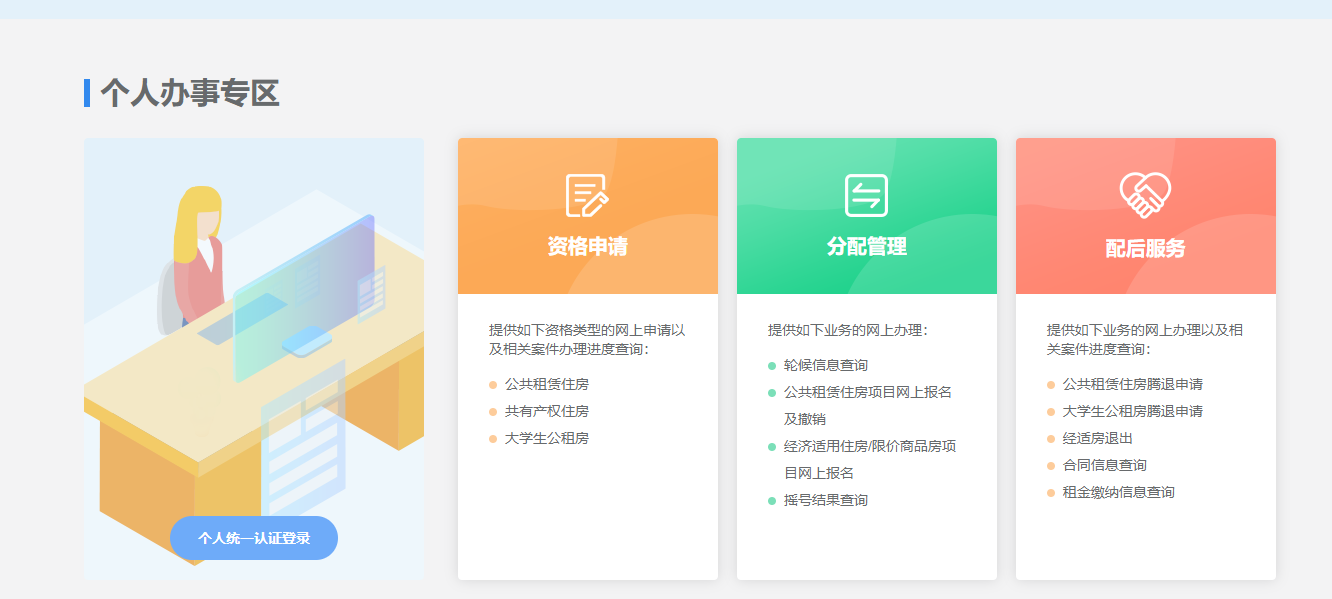This screenshot has width=1332, height=599.
Task: Open 合同信息查询 link
Action: [x=1104, y=465]
